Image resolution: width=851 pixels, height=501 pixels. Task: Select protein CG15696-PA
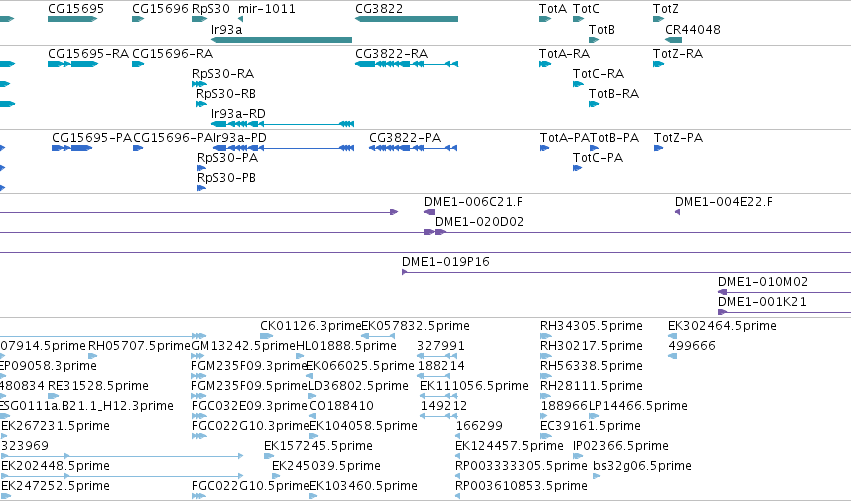(x=173, y=138)
